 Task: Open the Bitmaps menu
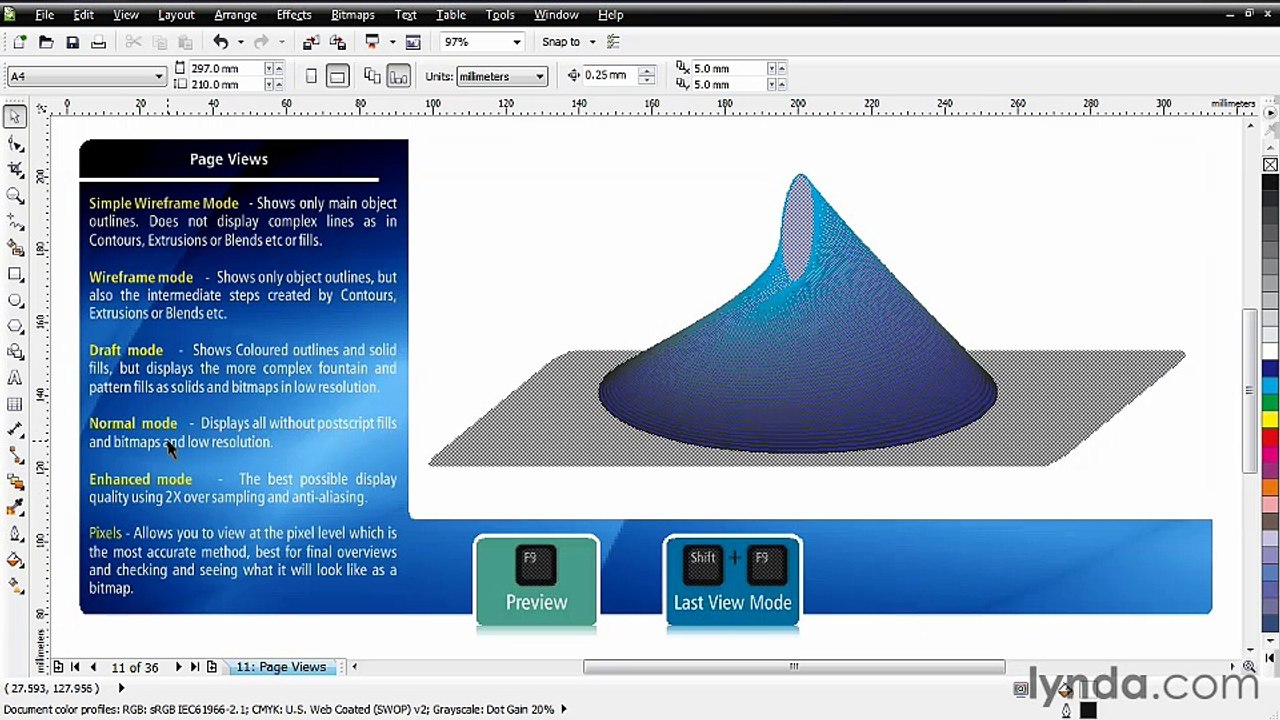click(353, 15)
